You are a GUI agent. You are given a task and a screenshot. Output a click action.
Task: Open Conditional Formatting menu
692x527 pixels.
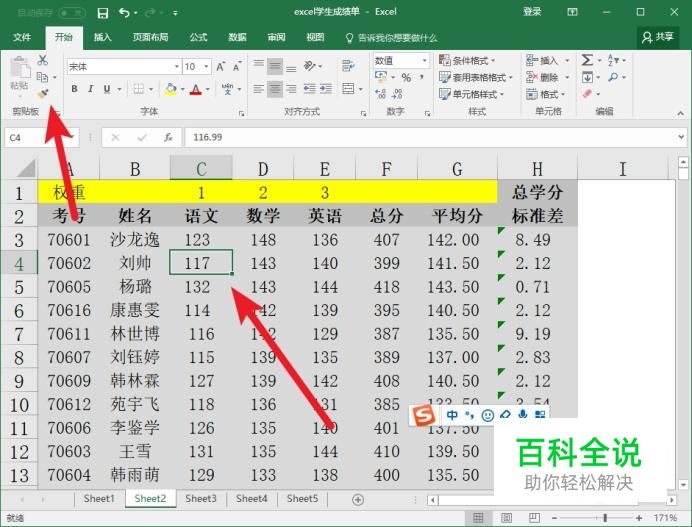(x=467, y=60)
